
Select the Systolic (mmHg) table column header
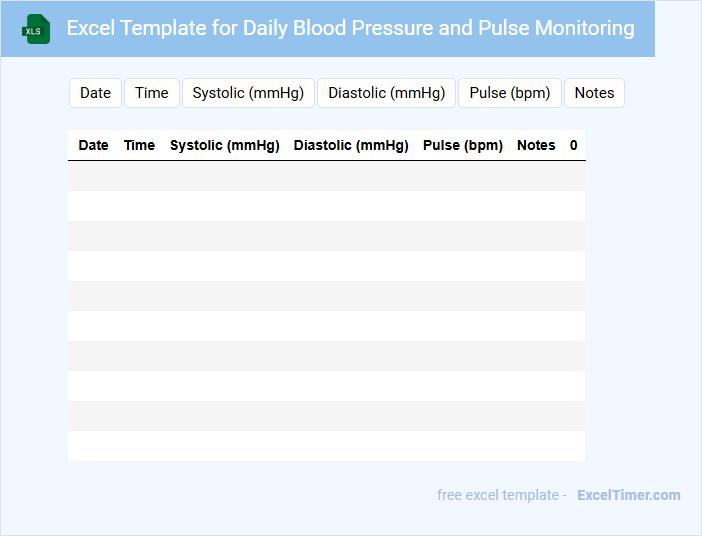tap(225, 145)
